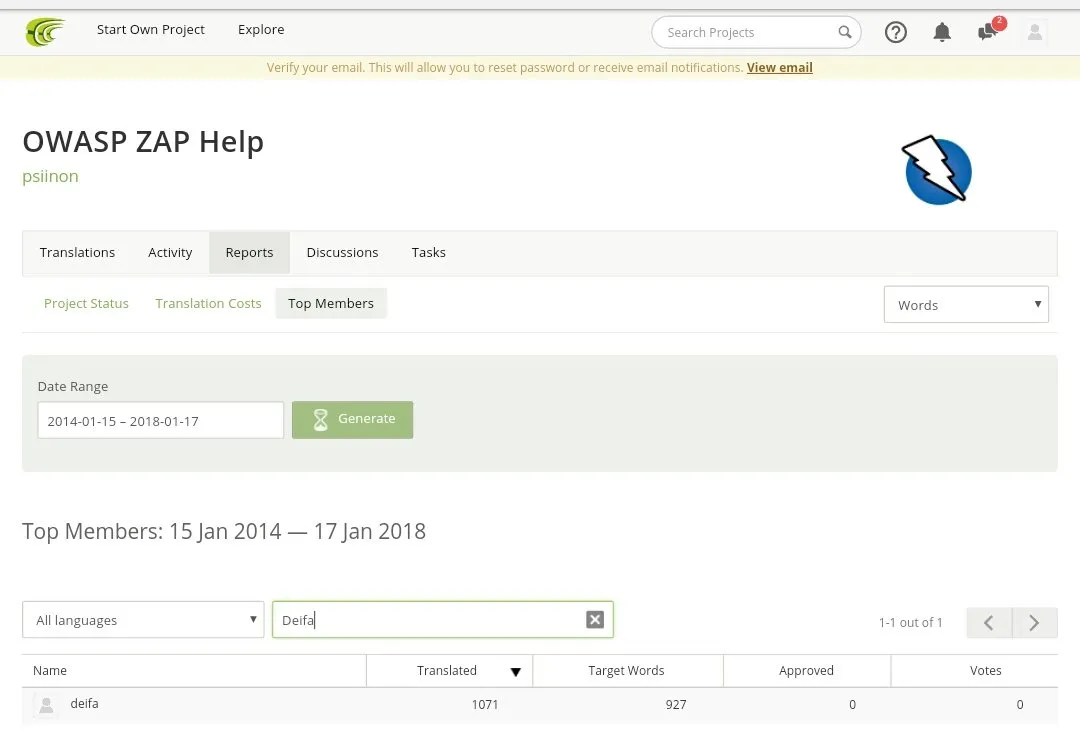
Task: Open the All languages dropdown
Action: pos(143,619)
